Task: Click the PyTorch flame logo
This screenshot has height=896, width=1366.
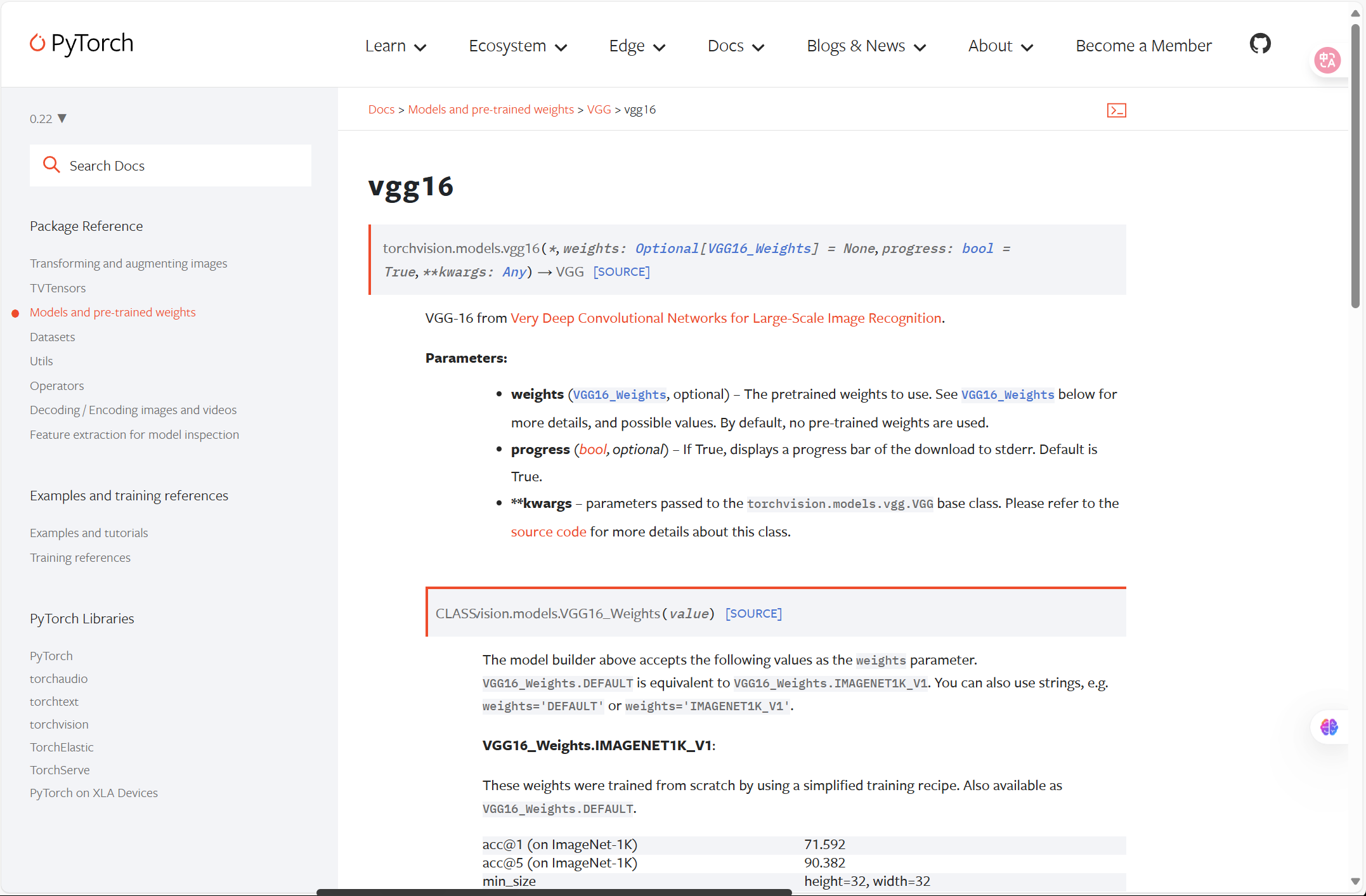Action: 38,43
